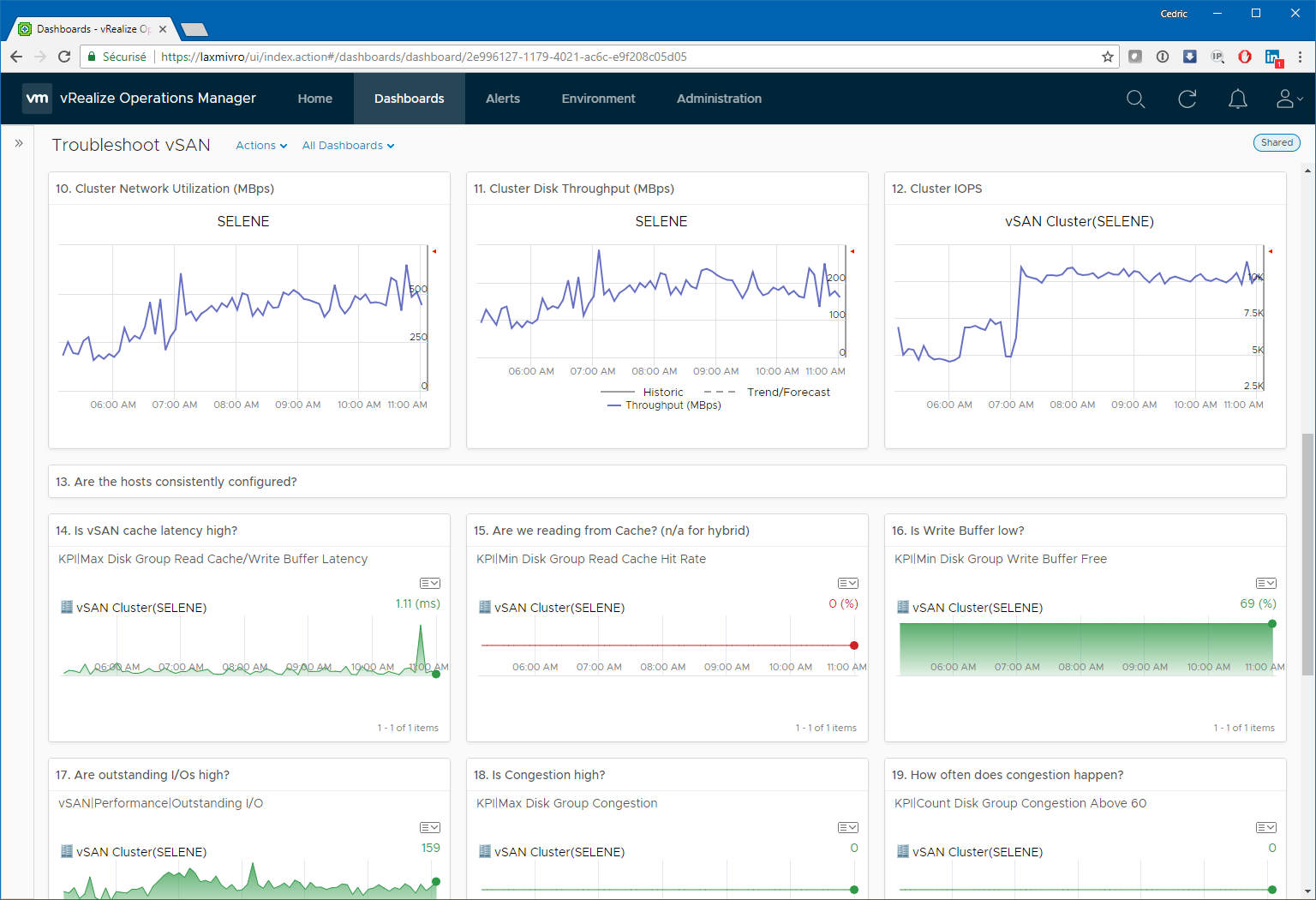This screenshot has width=1316, height=900.
Task: Click the LinkedIn extension icon
Action: coord(1272,57)
